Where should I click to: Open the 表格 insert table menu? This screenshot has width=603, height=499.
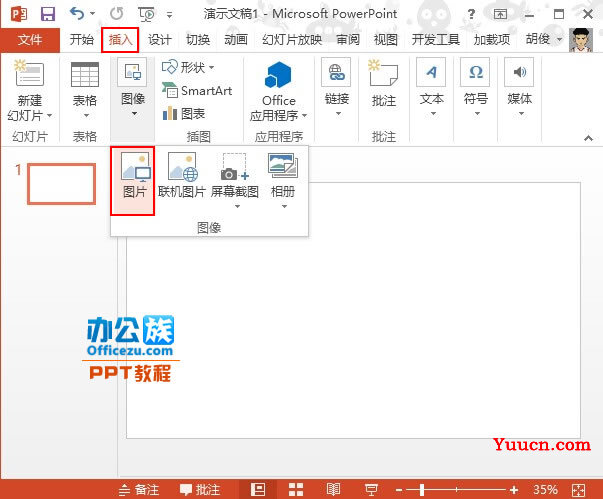point(85,90)
